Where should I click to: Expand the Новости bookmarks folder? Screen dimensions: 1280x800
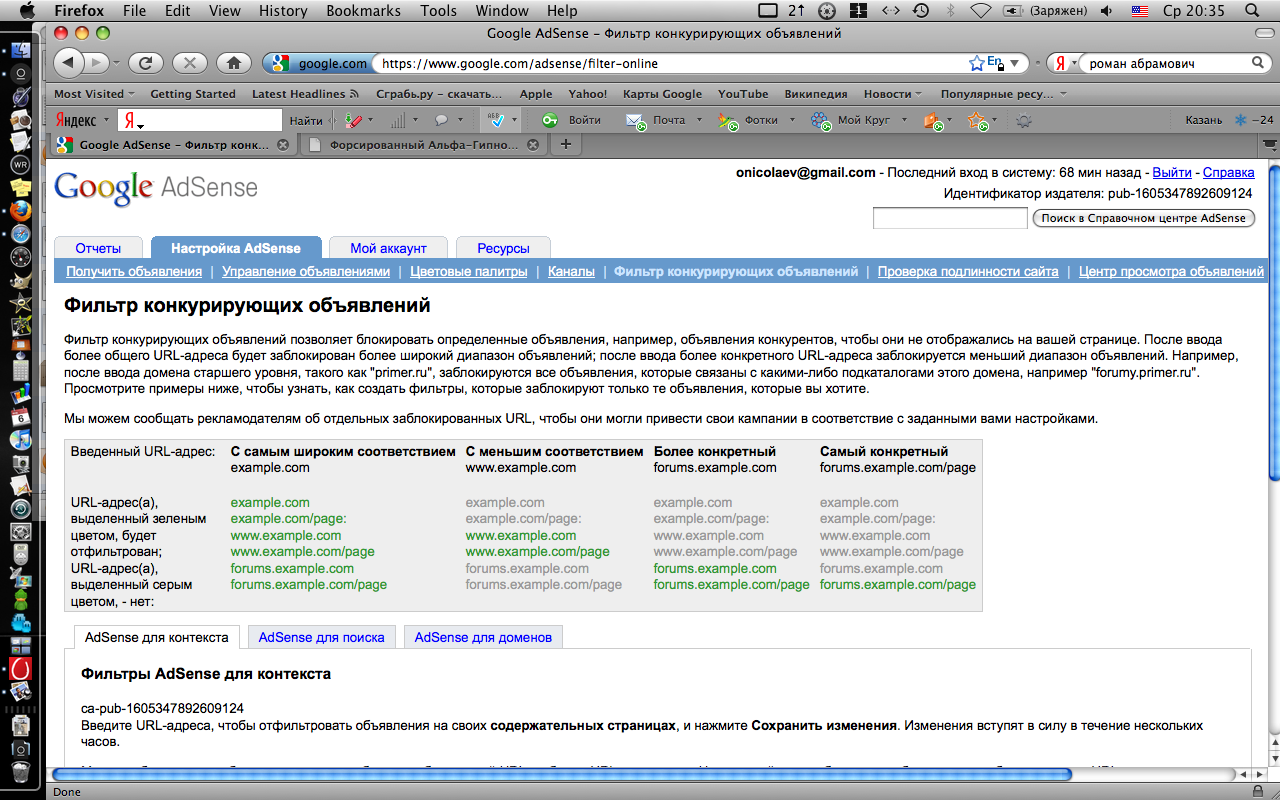(893, 94)
